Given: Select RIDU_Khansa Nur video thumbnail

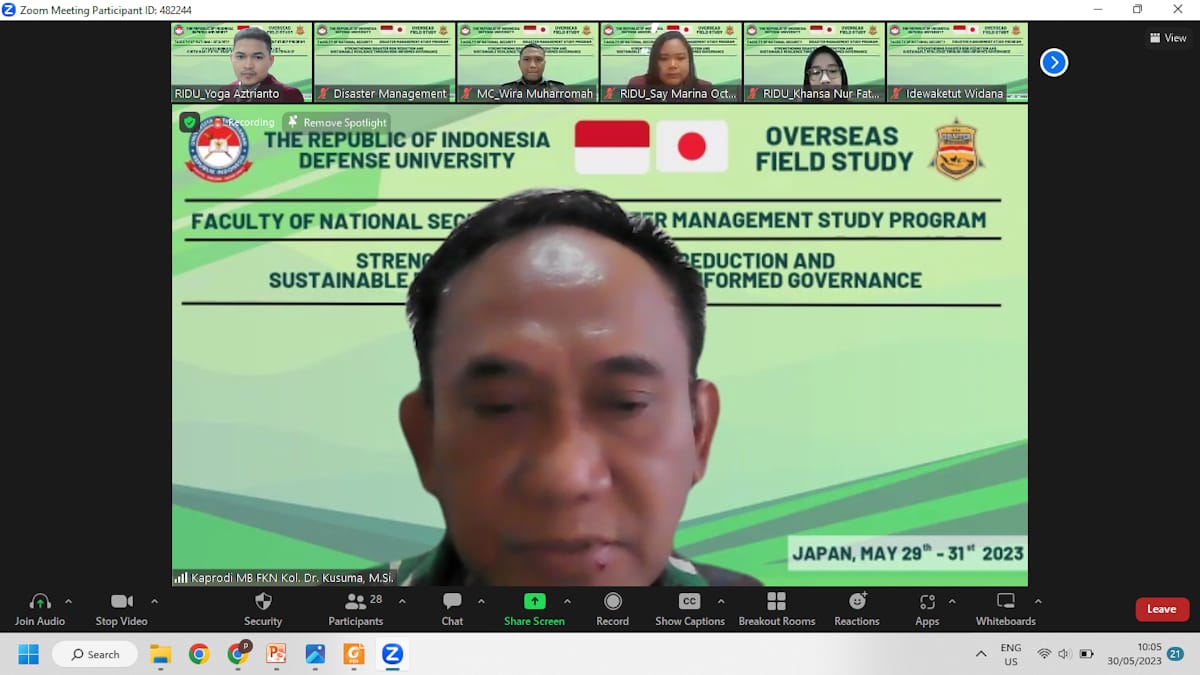Looking at the screenshot, I should coord(814,62).
